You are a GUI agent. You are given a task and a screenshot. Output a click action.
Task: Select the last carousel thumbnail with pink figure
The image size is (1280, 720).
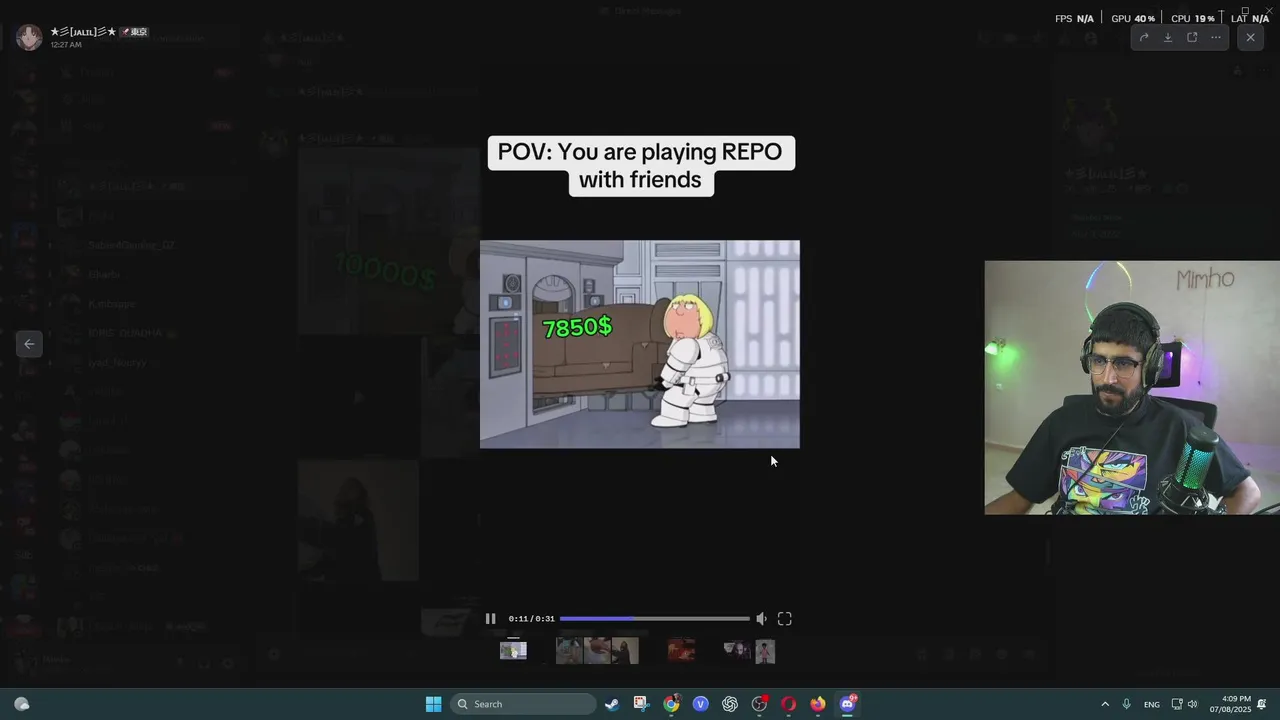[x=765, y=651]
